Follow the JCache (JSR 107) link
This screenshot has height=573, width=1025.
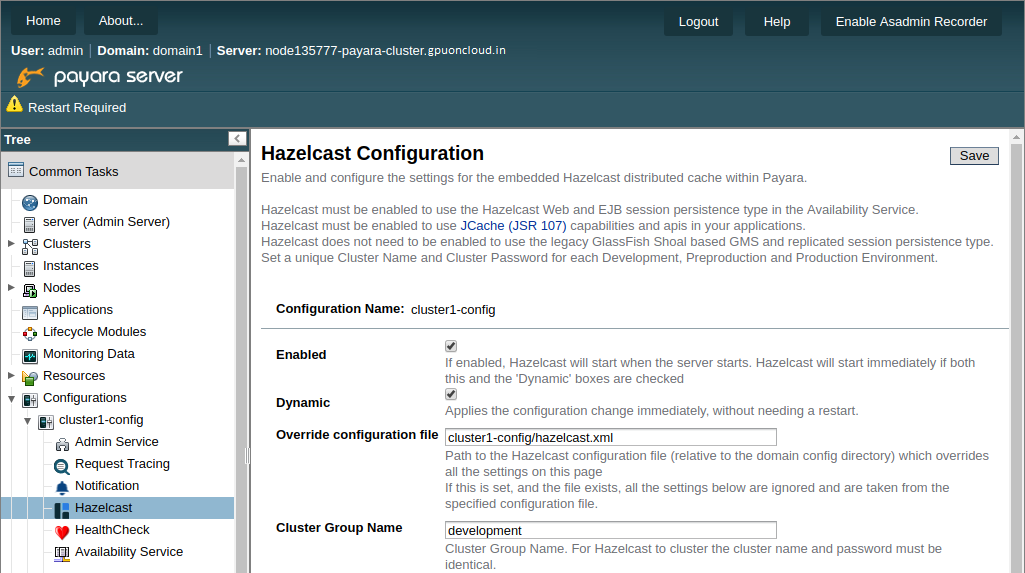(513, 226)
